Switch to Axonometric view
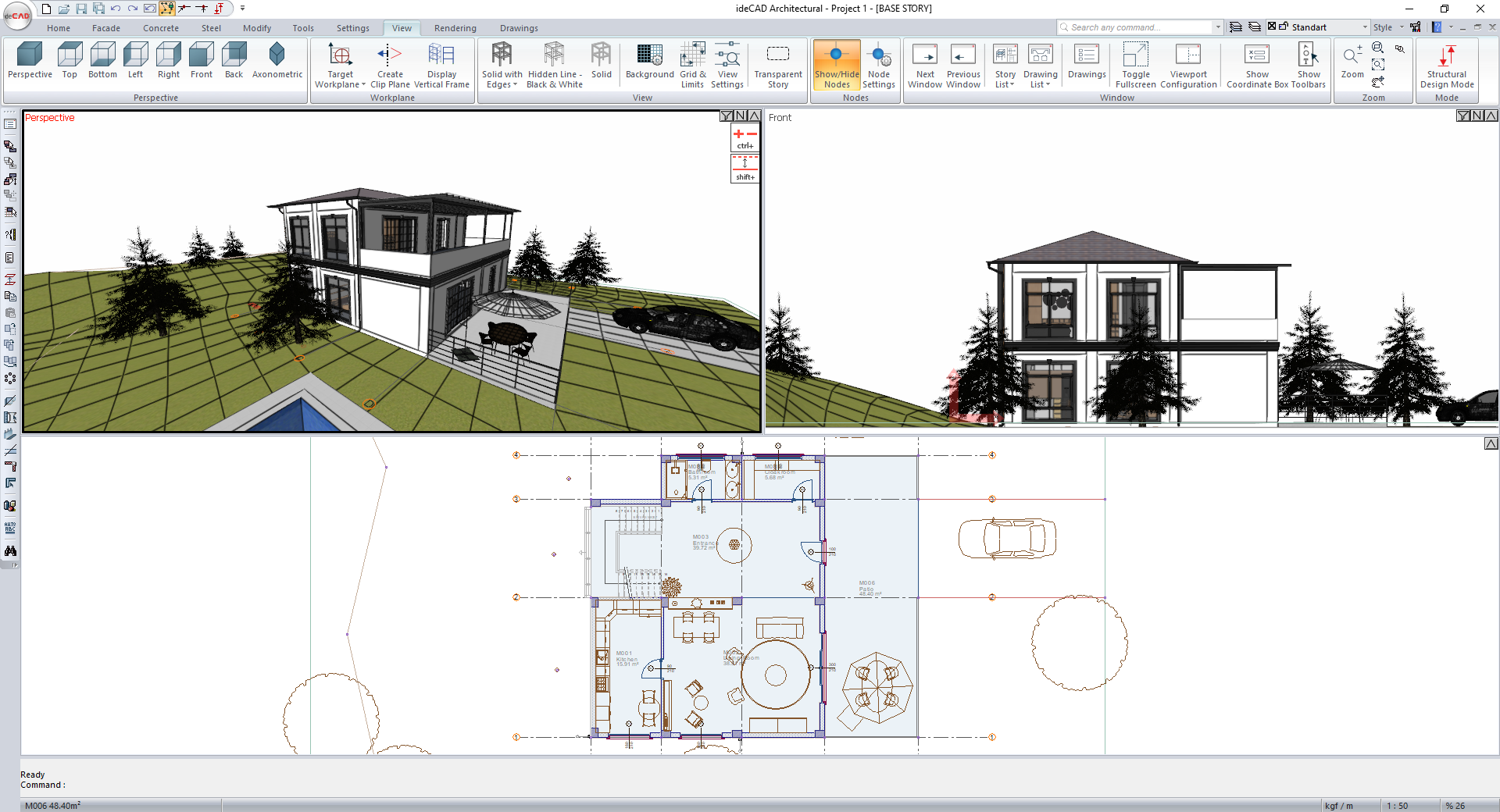This screenshot has width=1500, height=812. pyautogui.click(x=277, y=61)
